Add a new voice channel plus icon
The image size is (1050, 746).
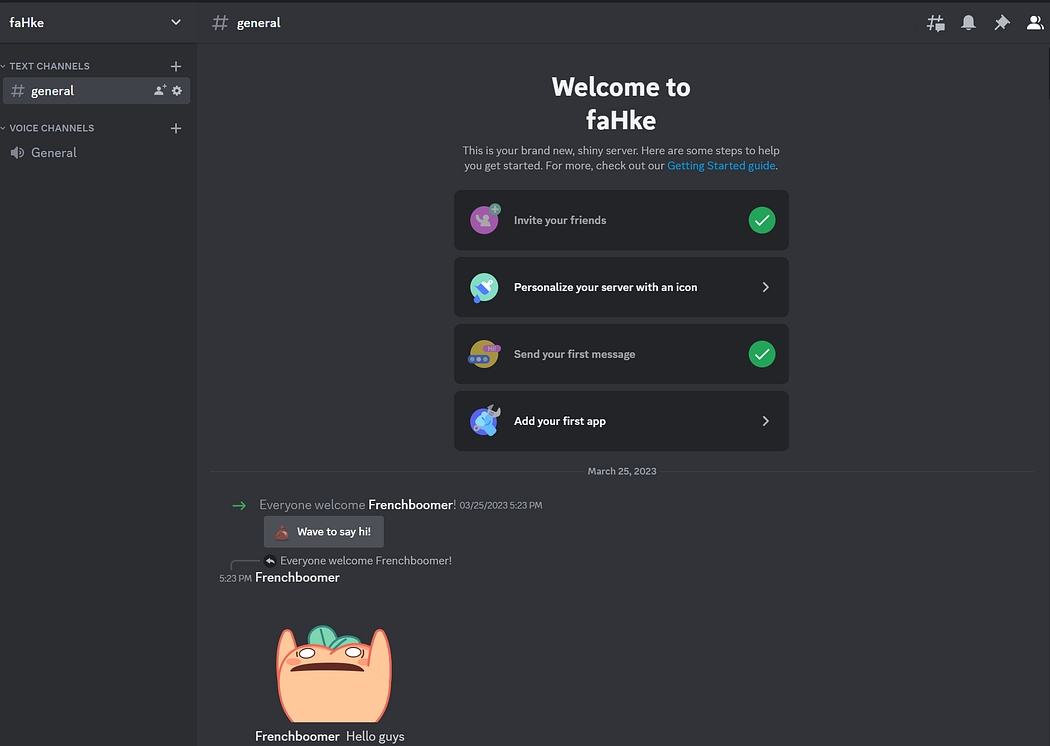pyautogui.click(x=176, y=128)
